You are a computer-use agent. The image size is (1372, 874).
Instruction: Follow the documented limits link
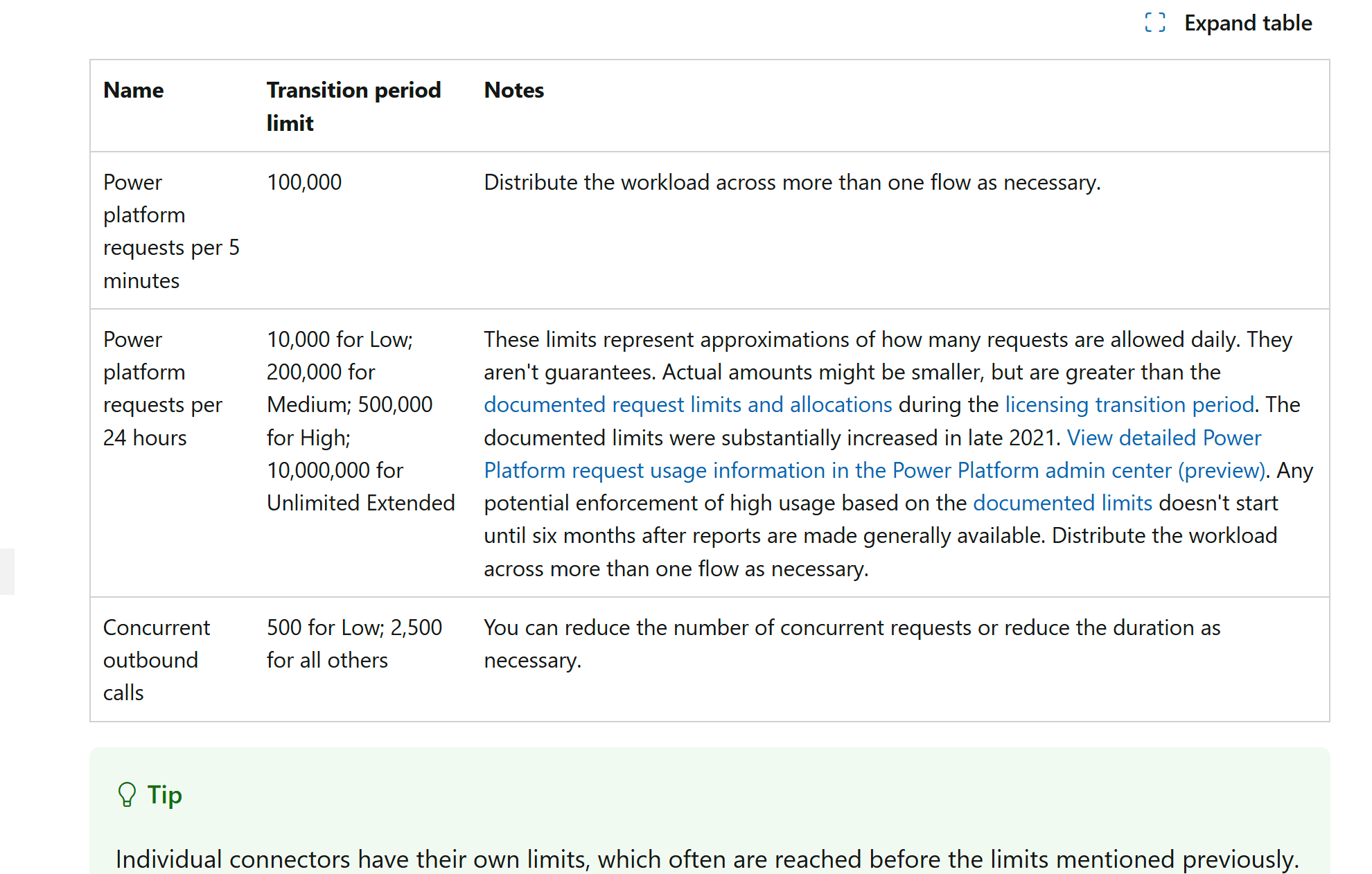click(x=1062, y=503)
